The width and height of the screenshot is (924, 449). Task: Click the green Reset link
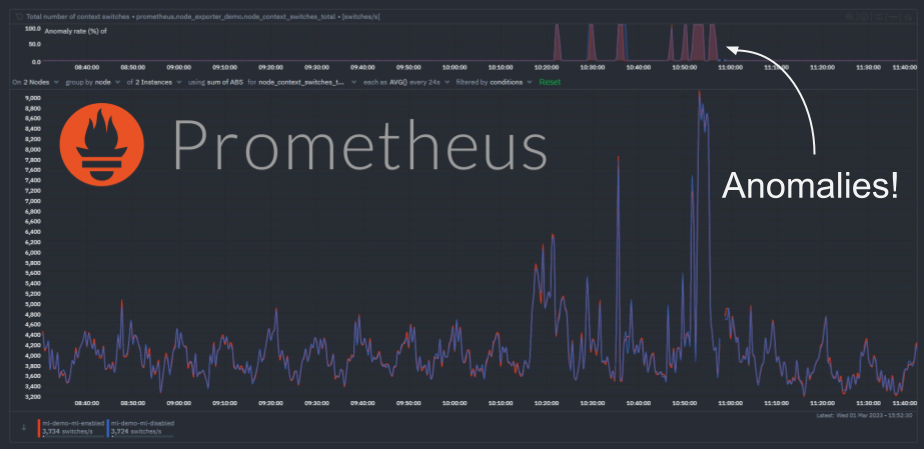(550, 82)
